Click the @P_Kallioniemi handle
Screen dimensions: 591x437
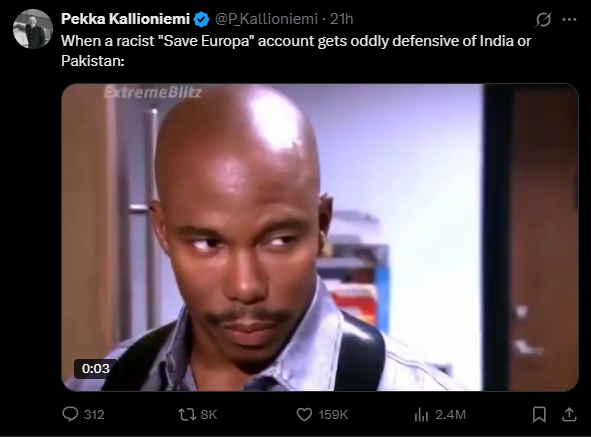coord(266,19)
